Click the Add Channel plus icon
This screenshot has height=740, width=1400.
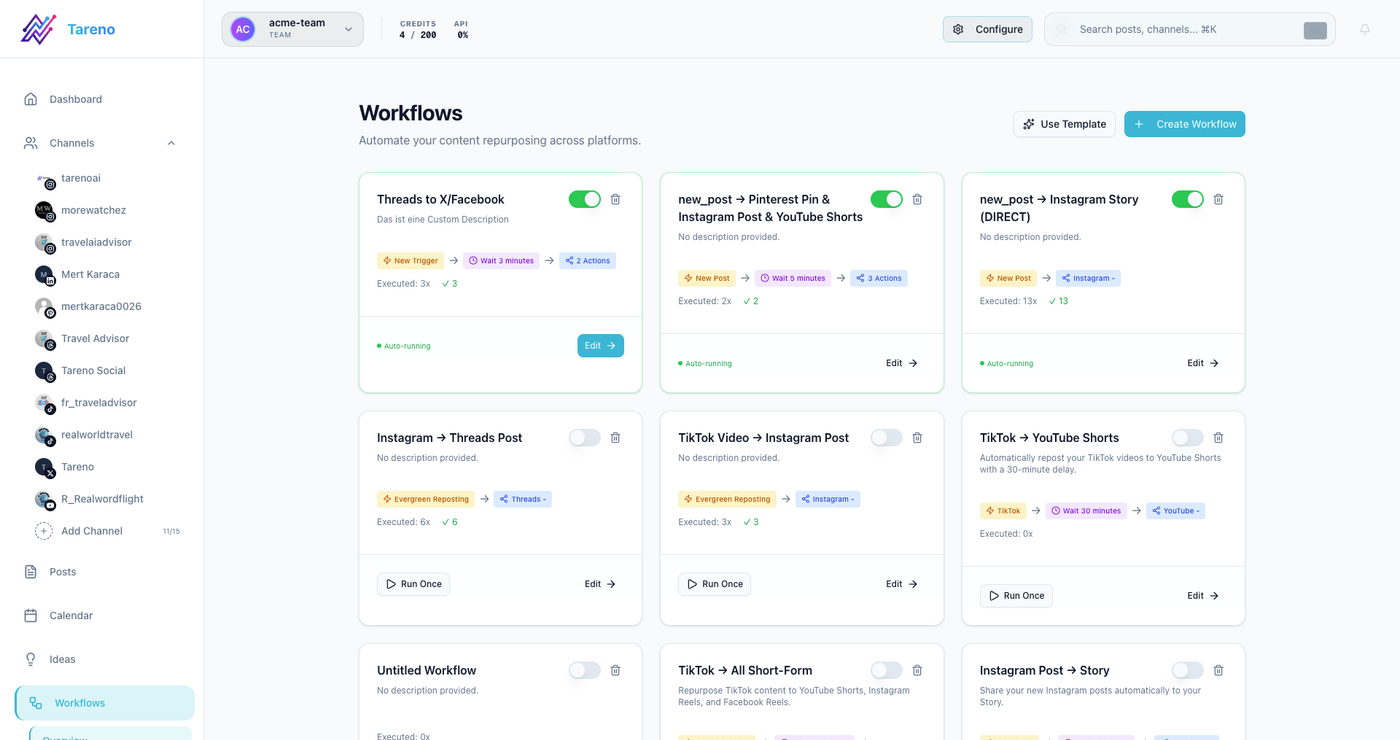pos(44,531)
